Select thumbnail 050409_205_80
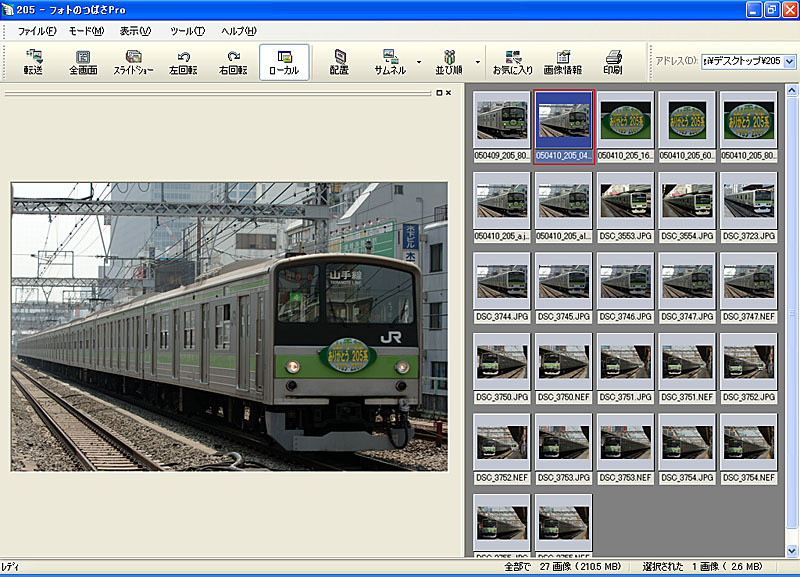 tap(502, 127)
